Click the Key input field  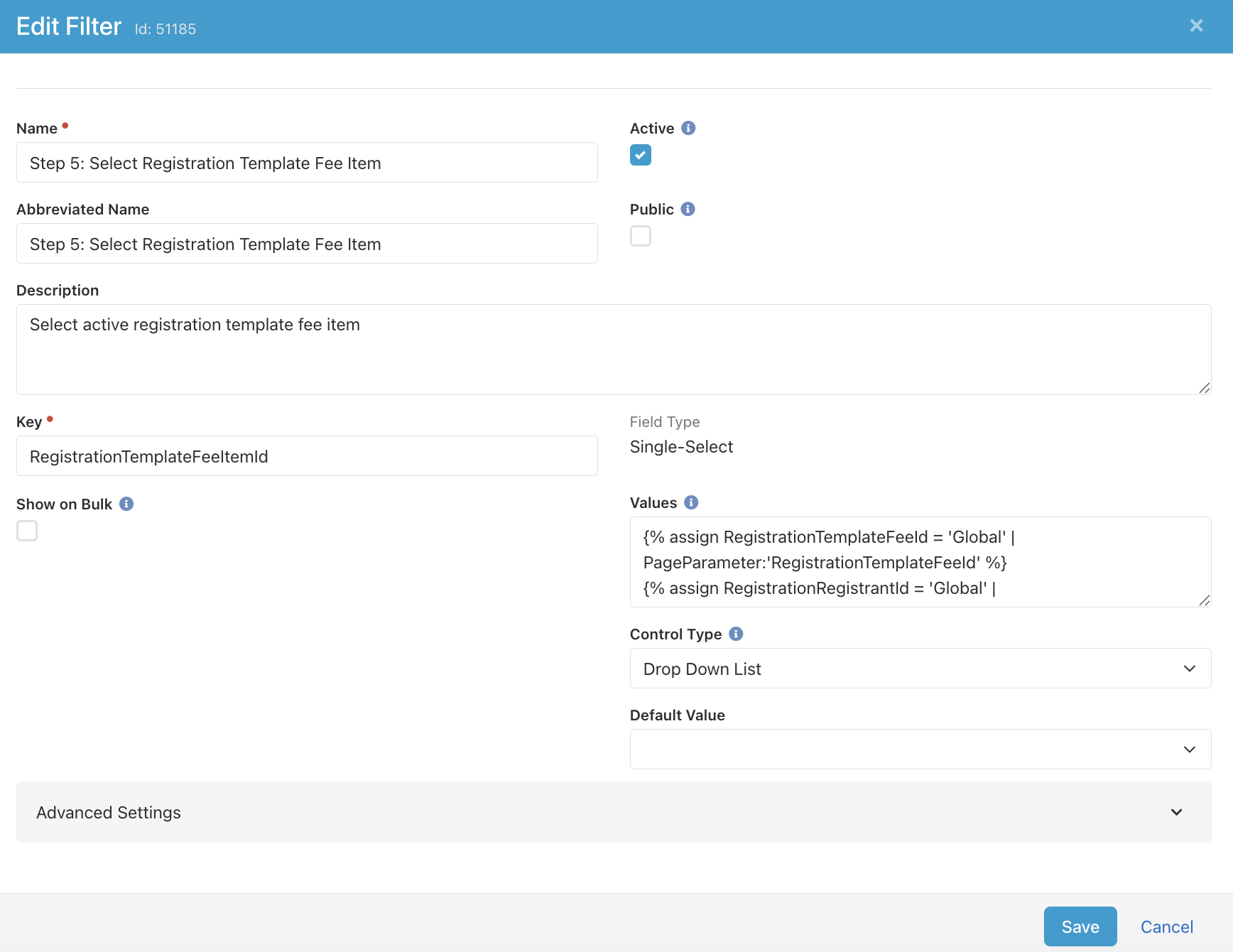307,456
